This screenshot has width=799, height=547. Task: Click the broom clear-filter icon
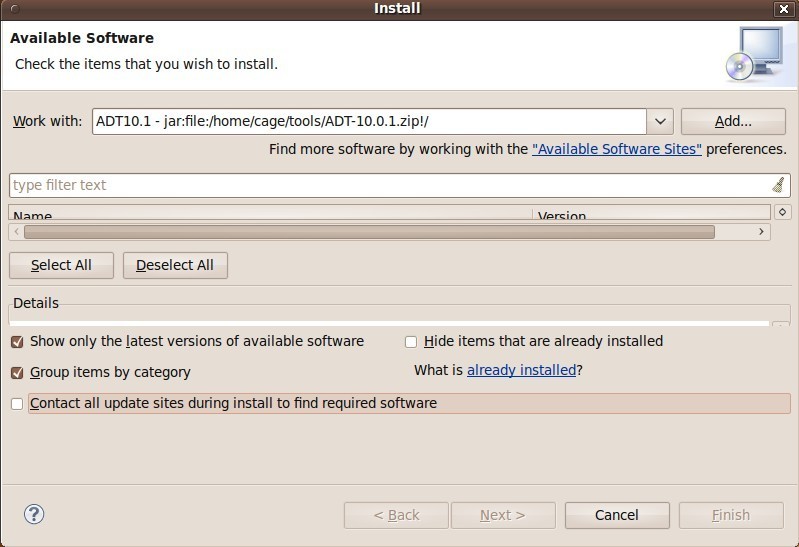point(778,185)
